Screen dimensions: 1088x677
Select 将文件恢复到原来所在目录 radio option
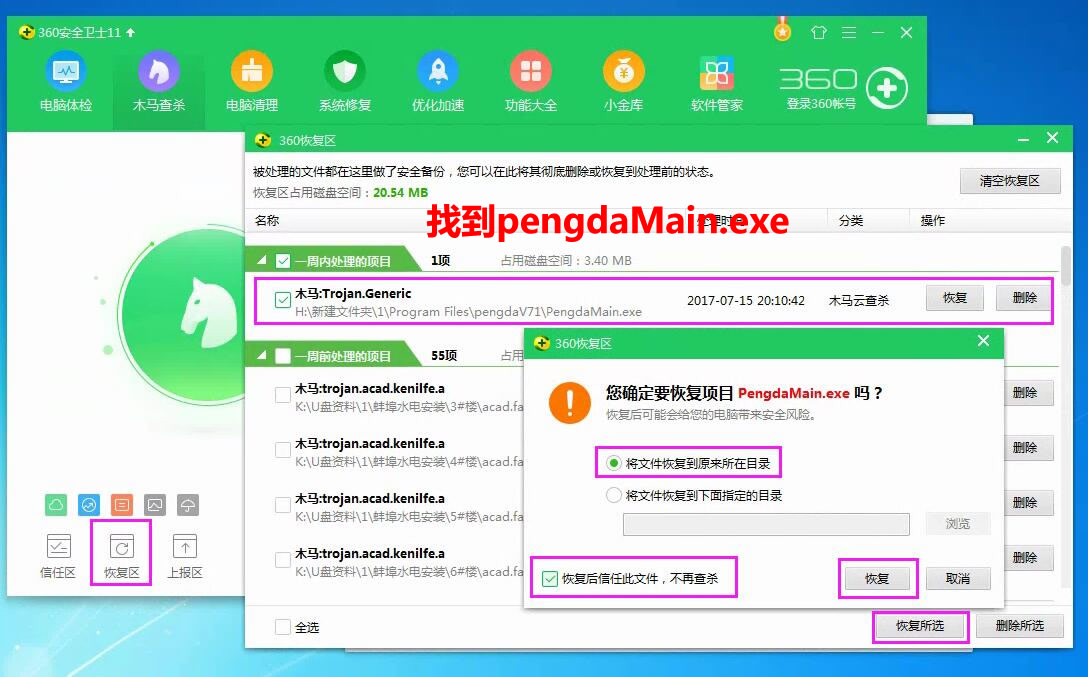(613, 463)
